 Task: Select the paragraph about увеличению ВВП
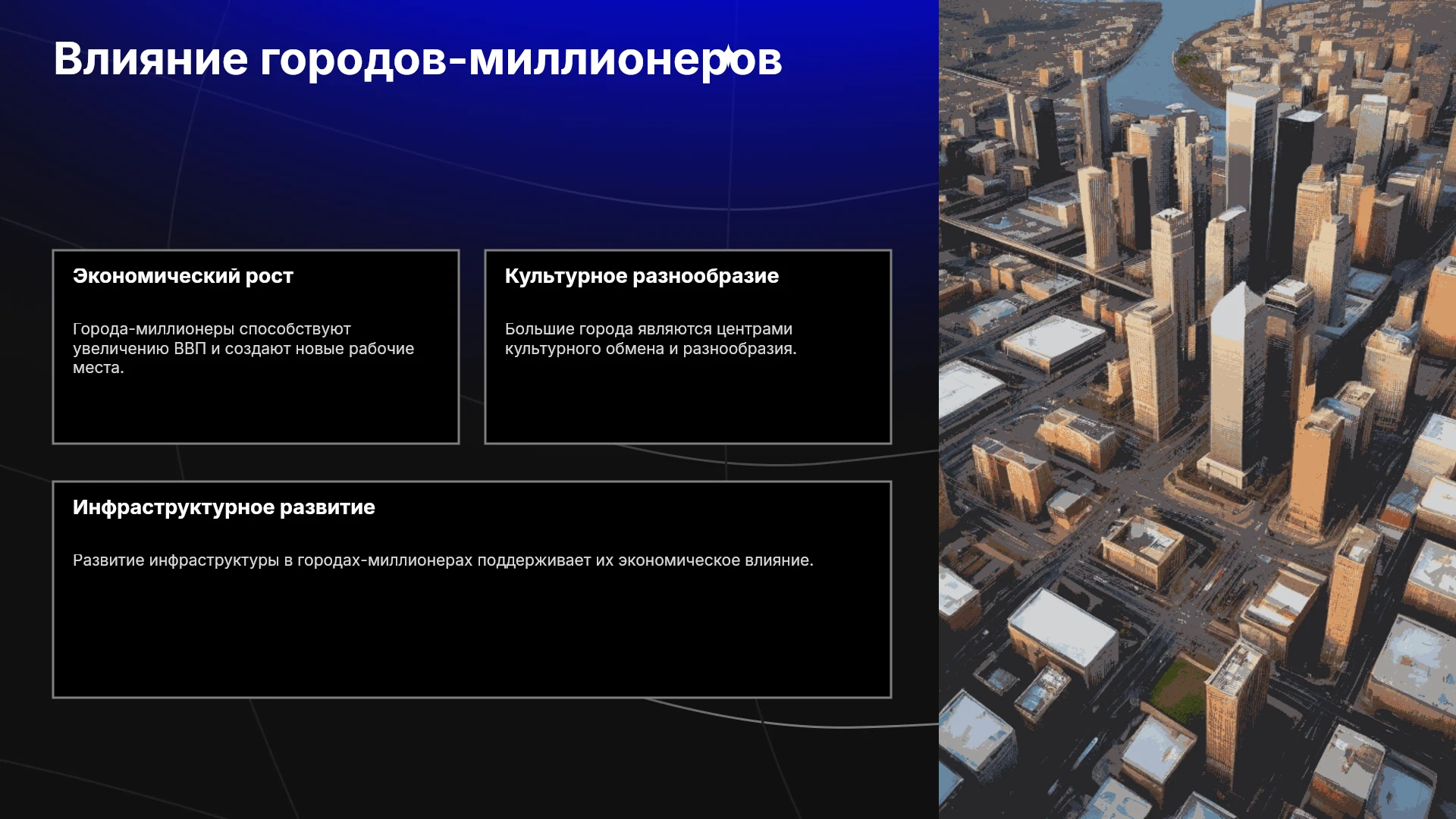click(243, 348)
